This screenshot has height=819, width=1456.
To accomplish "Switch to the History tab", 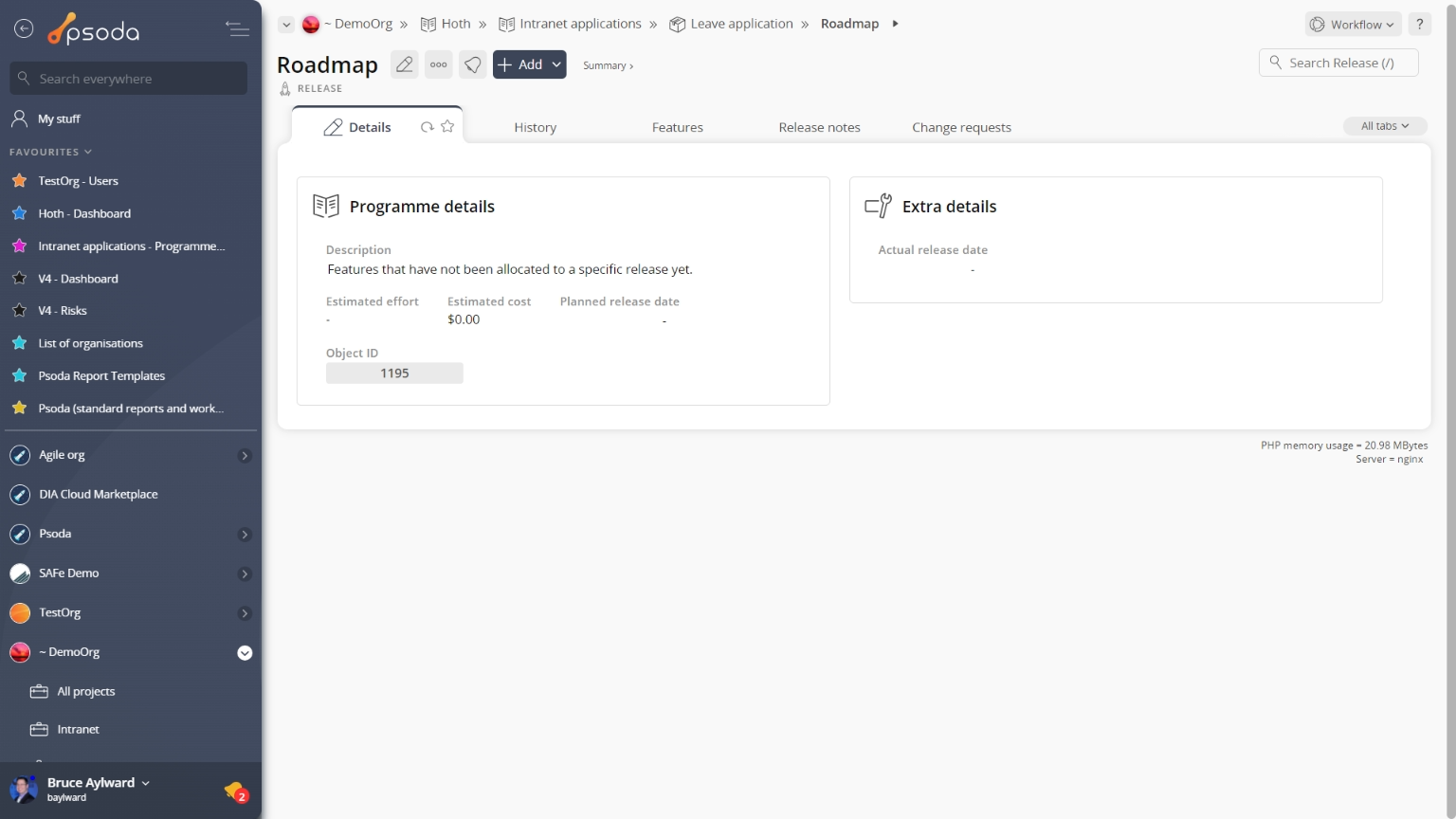I will pyautogui.click(x=536, y=127).
